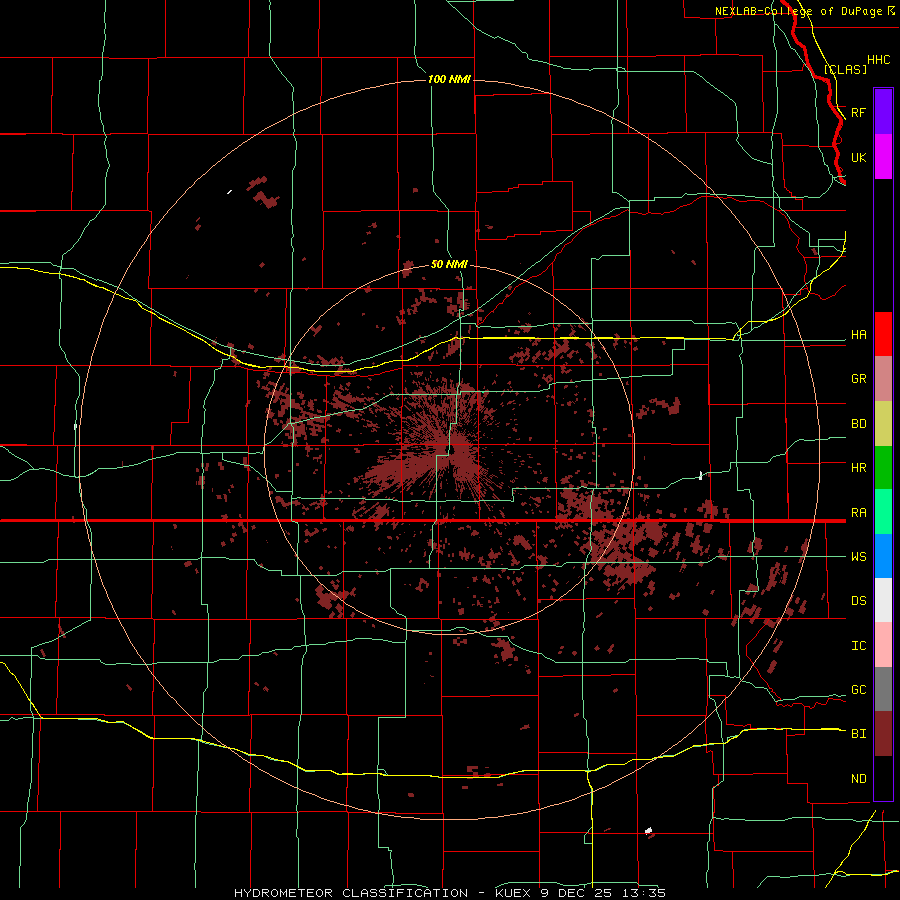Select the BI legend label
The image size is (900, 900).
coord(858,734)
